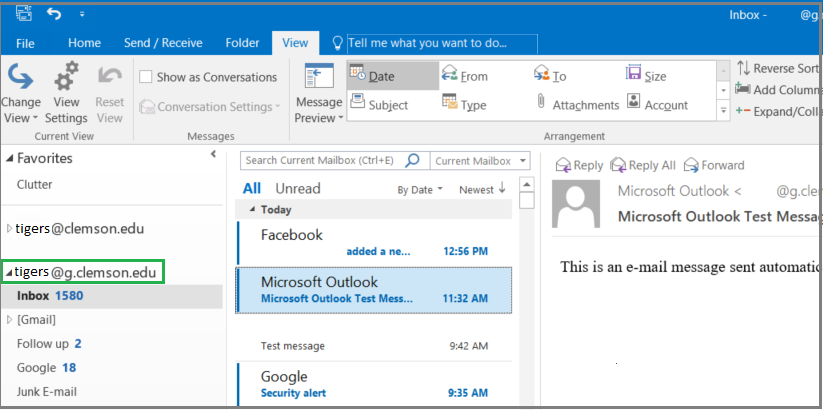Select the Inbox 1580 folder

tap(112, 296)
